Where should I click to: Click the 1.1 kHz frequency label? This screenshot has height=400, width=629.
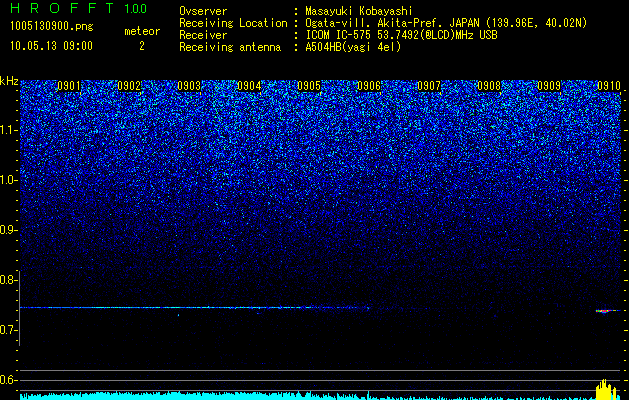click(8, 130)
